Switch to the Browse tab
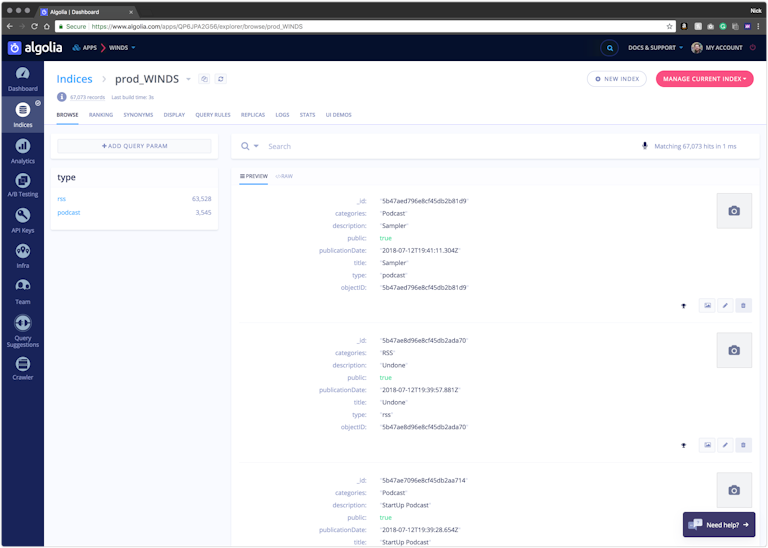Image resolution: width=768 pixels, height=548 pixels. 68,115
